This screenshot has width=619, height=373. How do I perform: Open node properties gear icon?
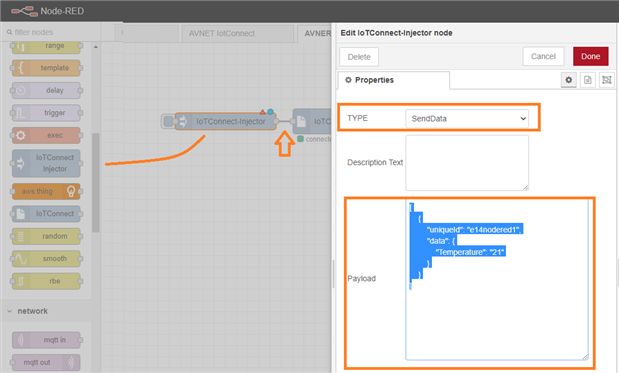[x=568, y=80]
